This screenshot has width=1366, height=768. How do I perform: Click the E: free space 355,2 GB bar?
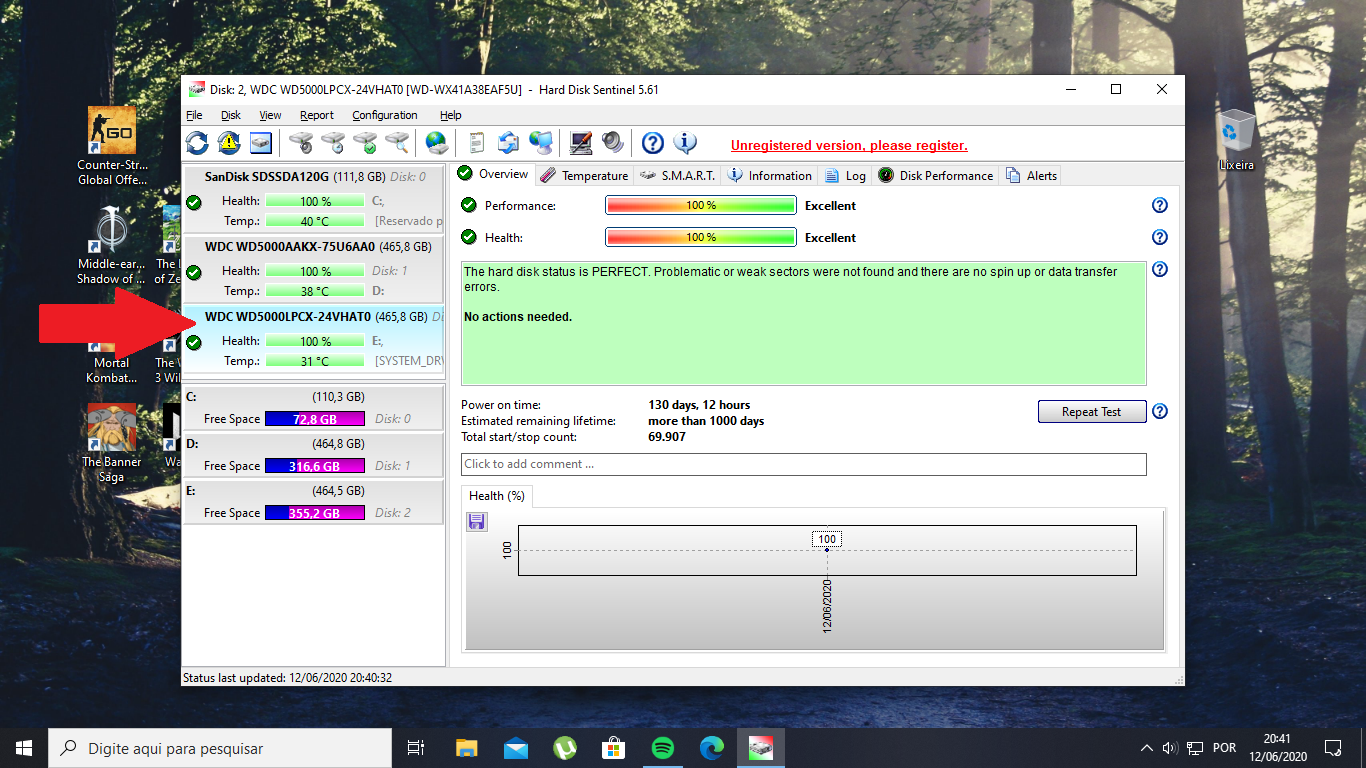tap(315, 513)
